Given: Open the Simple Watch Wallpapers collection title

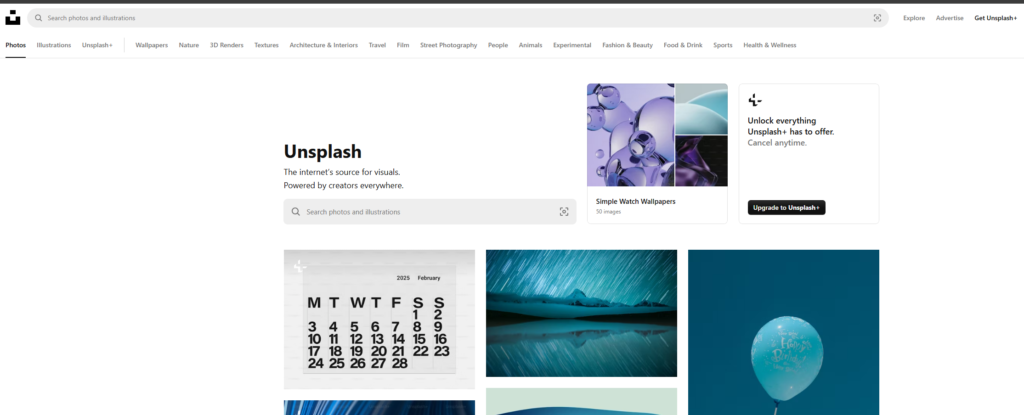Looking at the screenshot, I should click(635, 201).
